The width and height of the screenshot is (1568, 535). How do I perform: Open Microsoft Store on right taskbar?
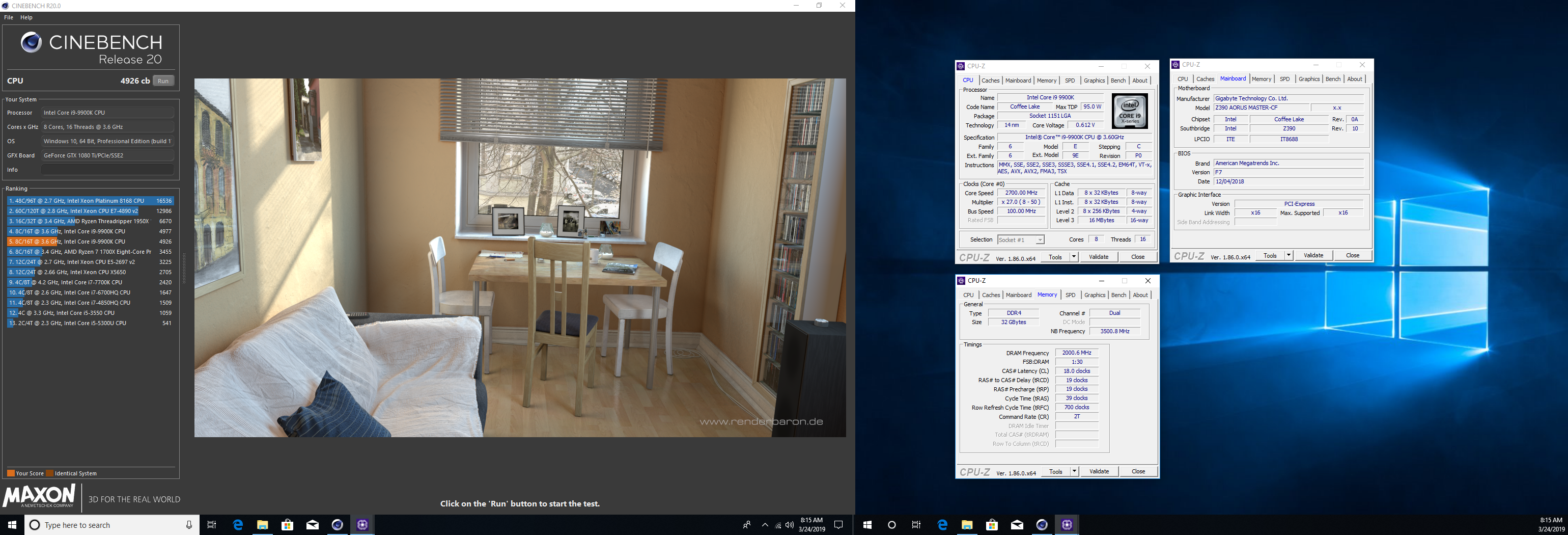[x=992, y=525]
